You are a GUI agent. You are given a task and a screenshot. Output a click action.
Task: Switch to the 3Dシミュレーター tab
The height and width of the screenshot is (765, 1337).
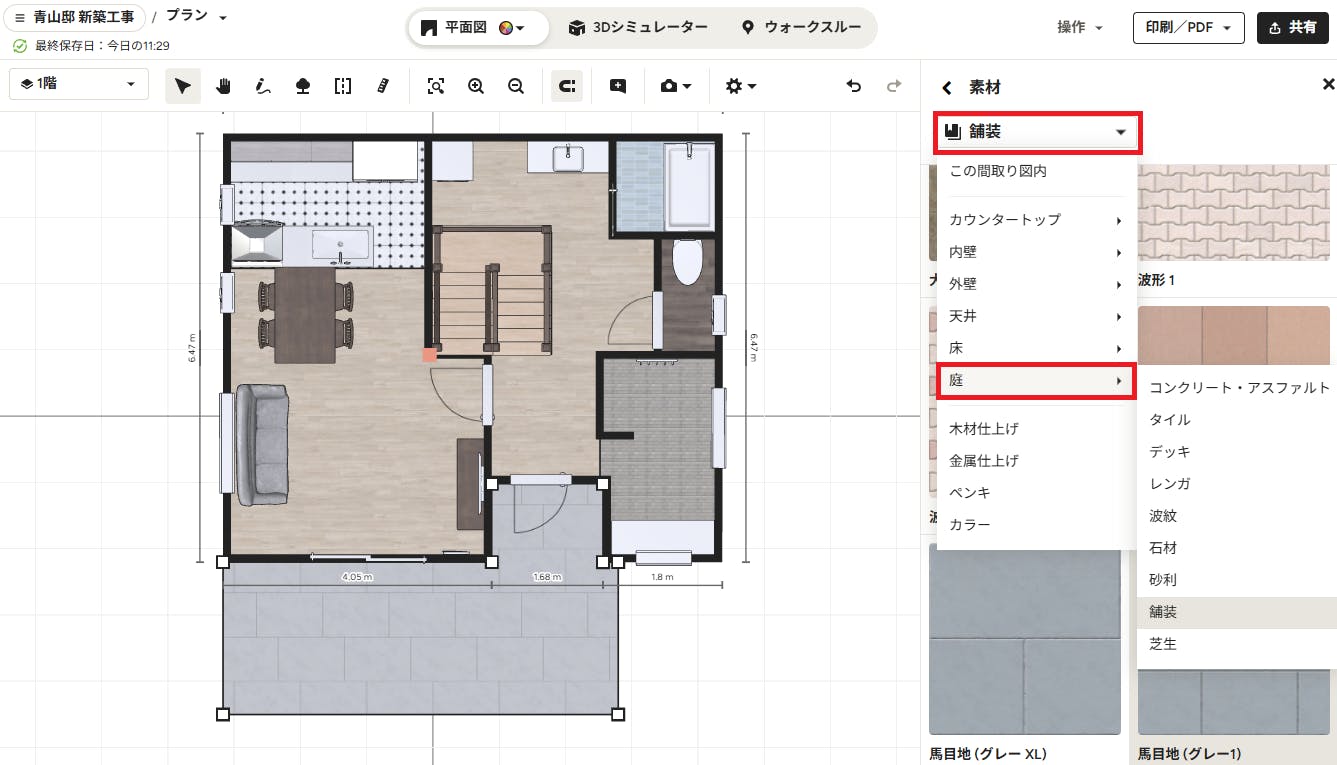638,28
